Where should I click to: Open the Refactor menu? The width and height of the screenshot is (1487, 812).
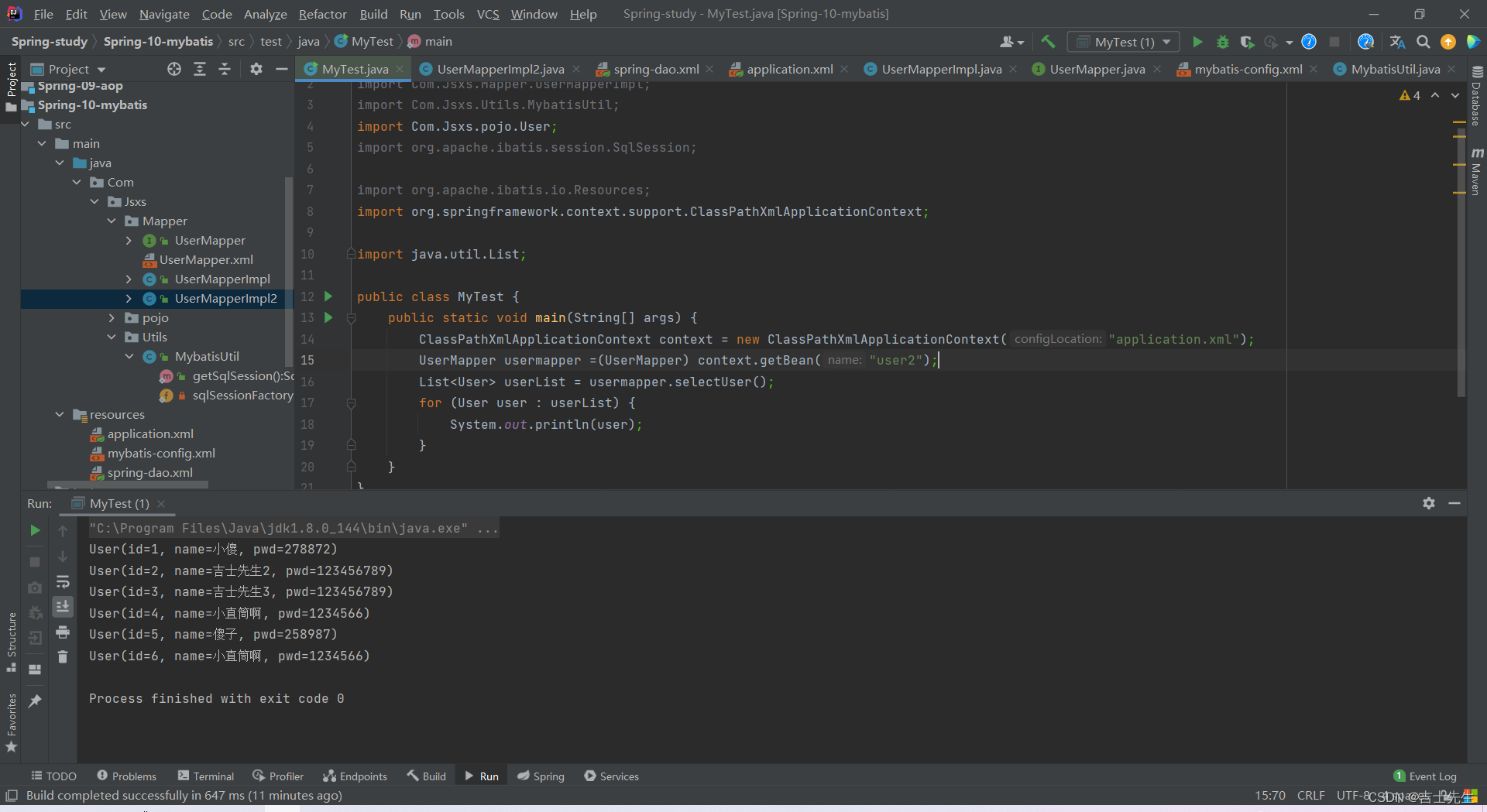[x=322, y=14]
